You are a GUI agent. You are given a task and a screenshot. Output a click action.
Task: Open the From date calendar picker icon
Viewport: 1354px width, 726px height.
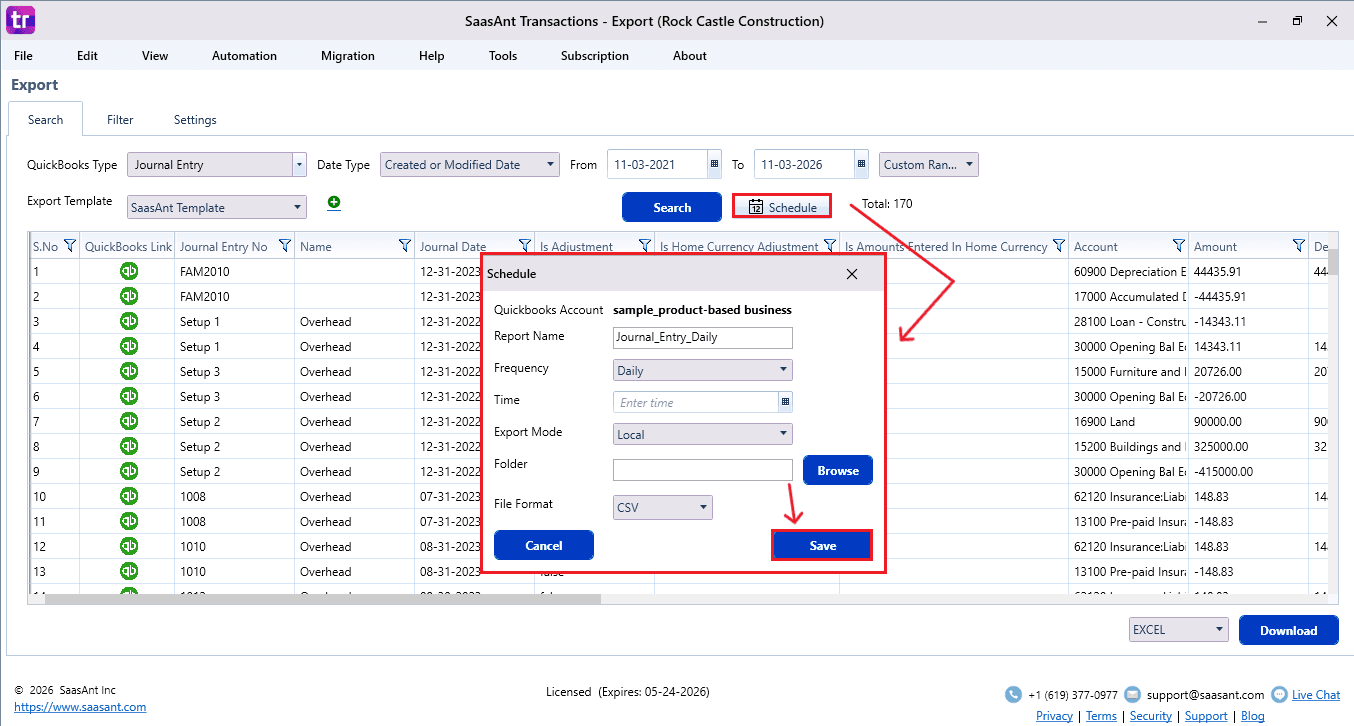[714, 165]
